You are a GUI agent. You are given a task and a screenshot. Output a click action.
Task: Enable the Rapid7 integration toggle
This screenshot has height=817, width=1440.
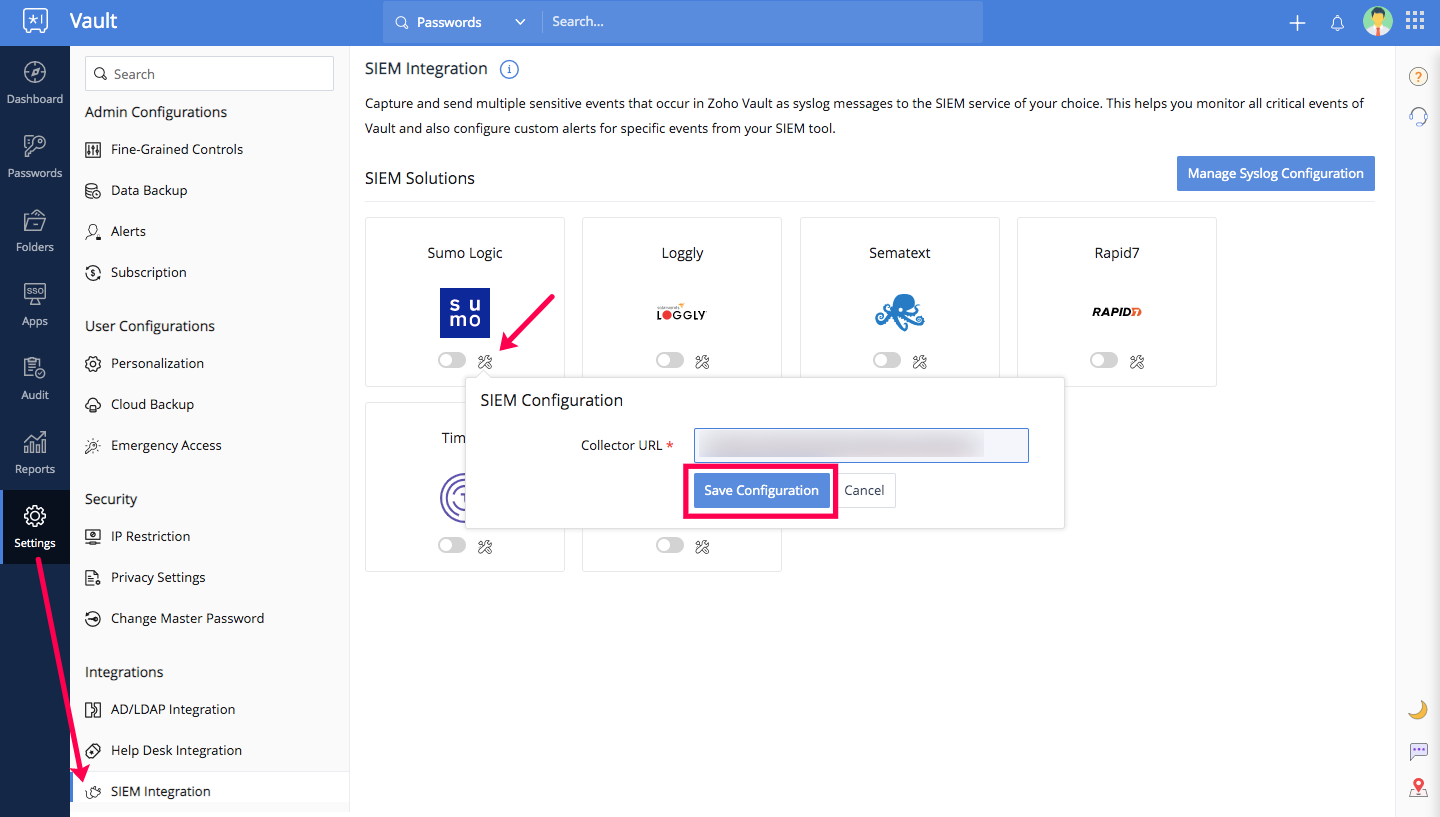(1104, 361)
